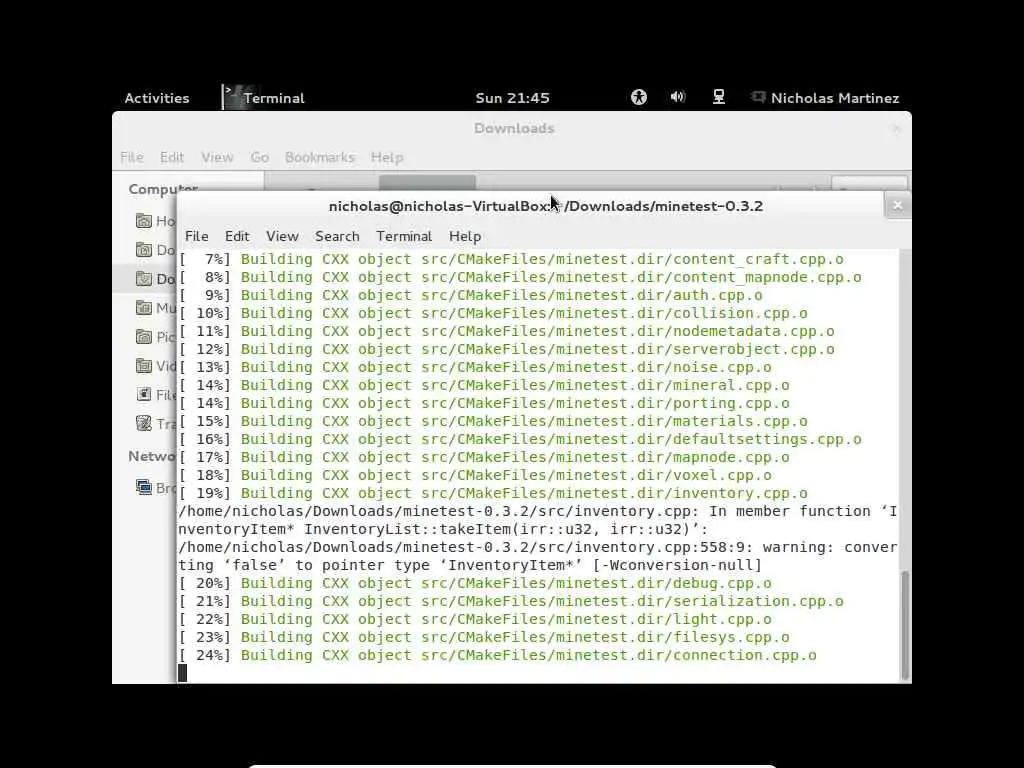1024x768 pixels.
Task: Click the line building auth.cpp.o
Action: (471, 295)
